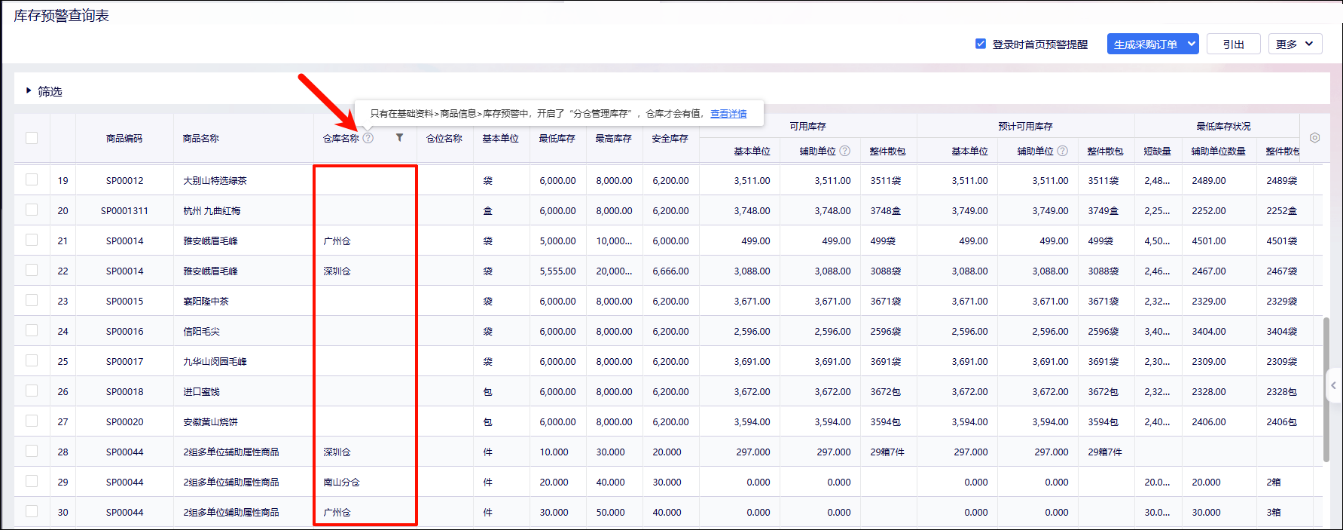Click 预计可用库存 group header
The height and width of the screenshot is (530, 1343).
point(1026,127)
